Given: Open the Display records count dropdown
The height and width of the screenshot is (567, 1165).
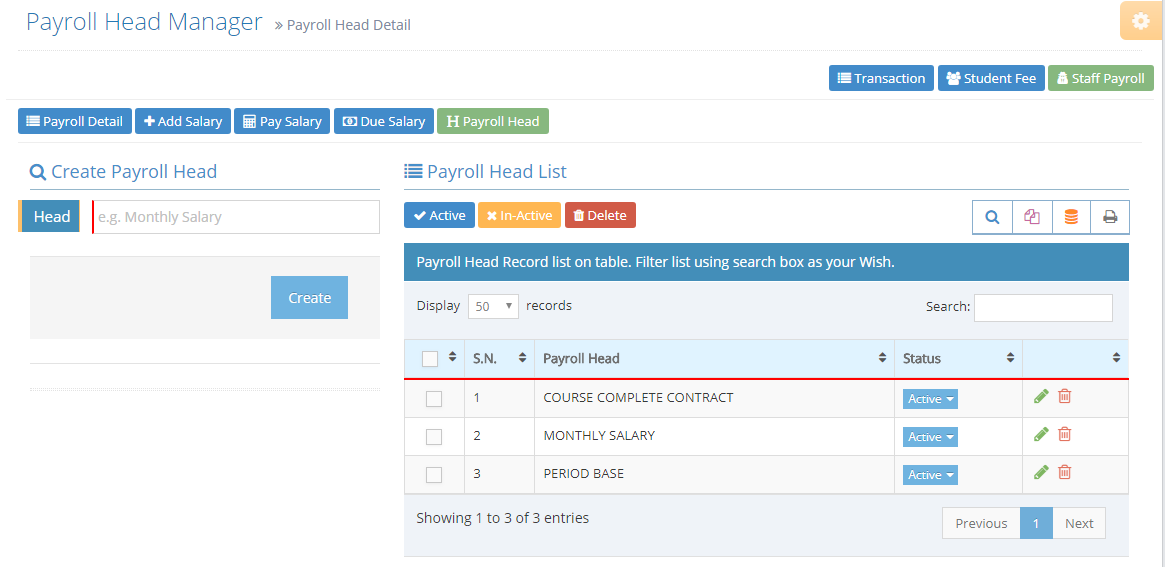Looking at the screenshot, I should coord(493,307).
